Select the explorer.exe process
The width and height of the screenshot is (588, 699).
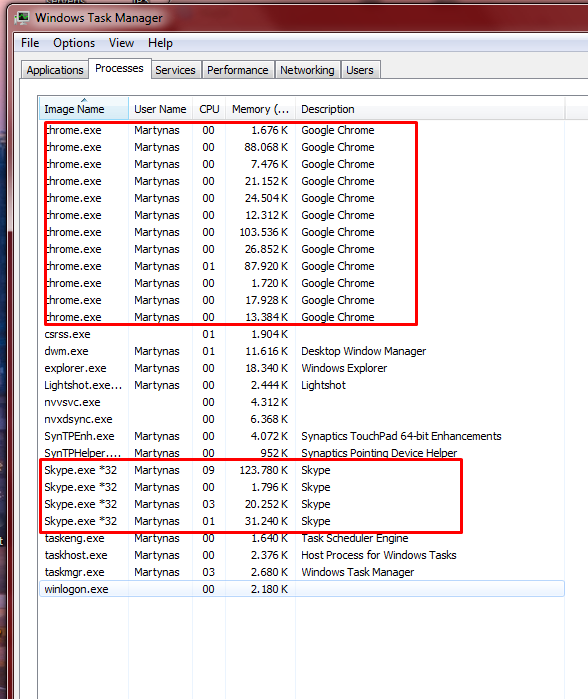coord(302,368)
